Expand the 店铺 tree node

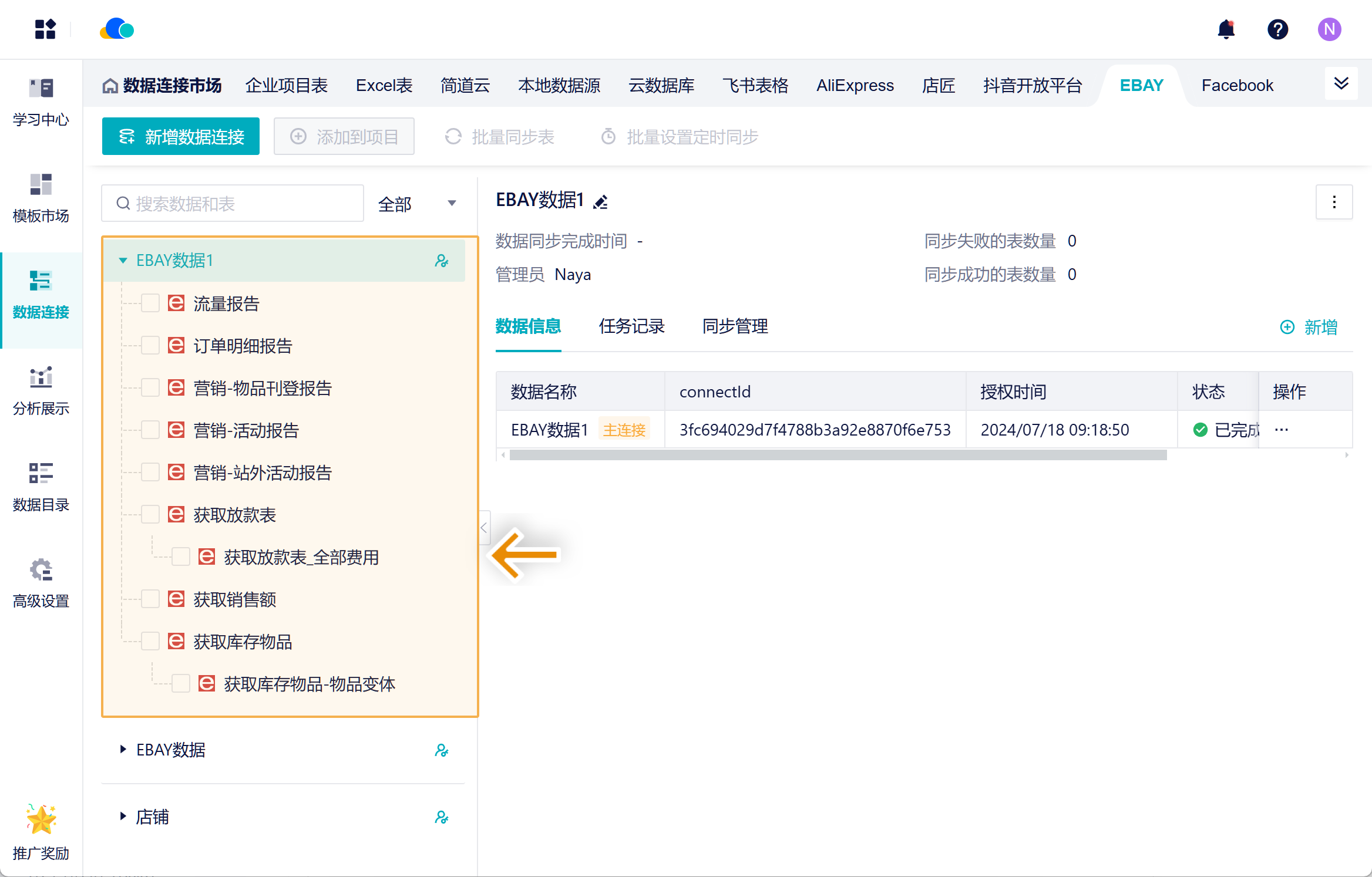click(123, 816)
